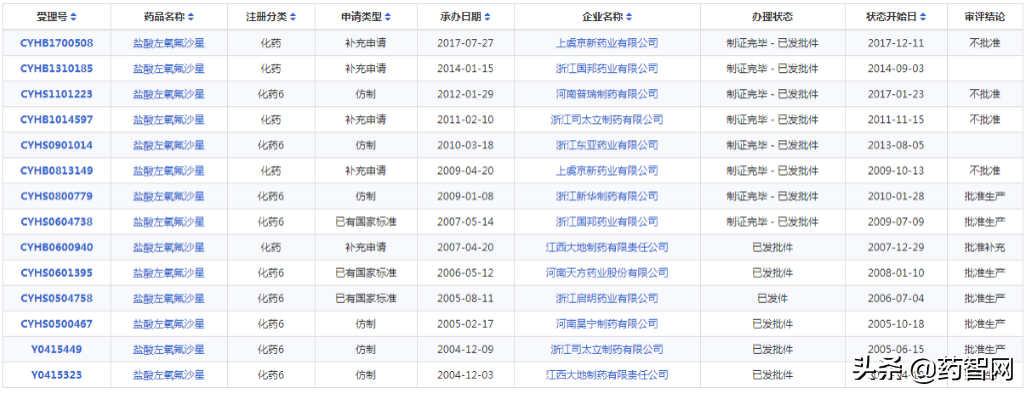Viewport: 1027px width, 394px height.
Task: Visit 浙江东亚药业有限公司 company page
Action: point(607,145)
